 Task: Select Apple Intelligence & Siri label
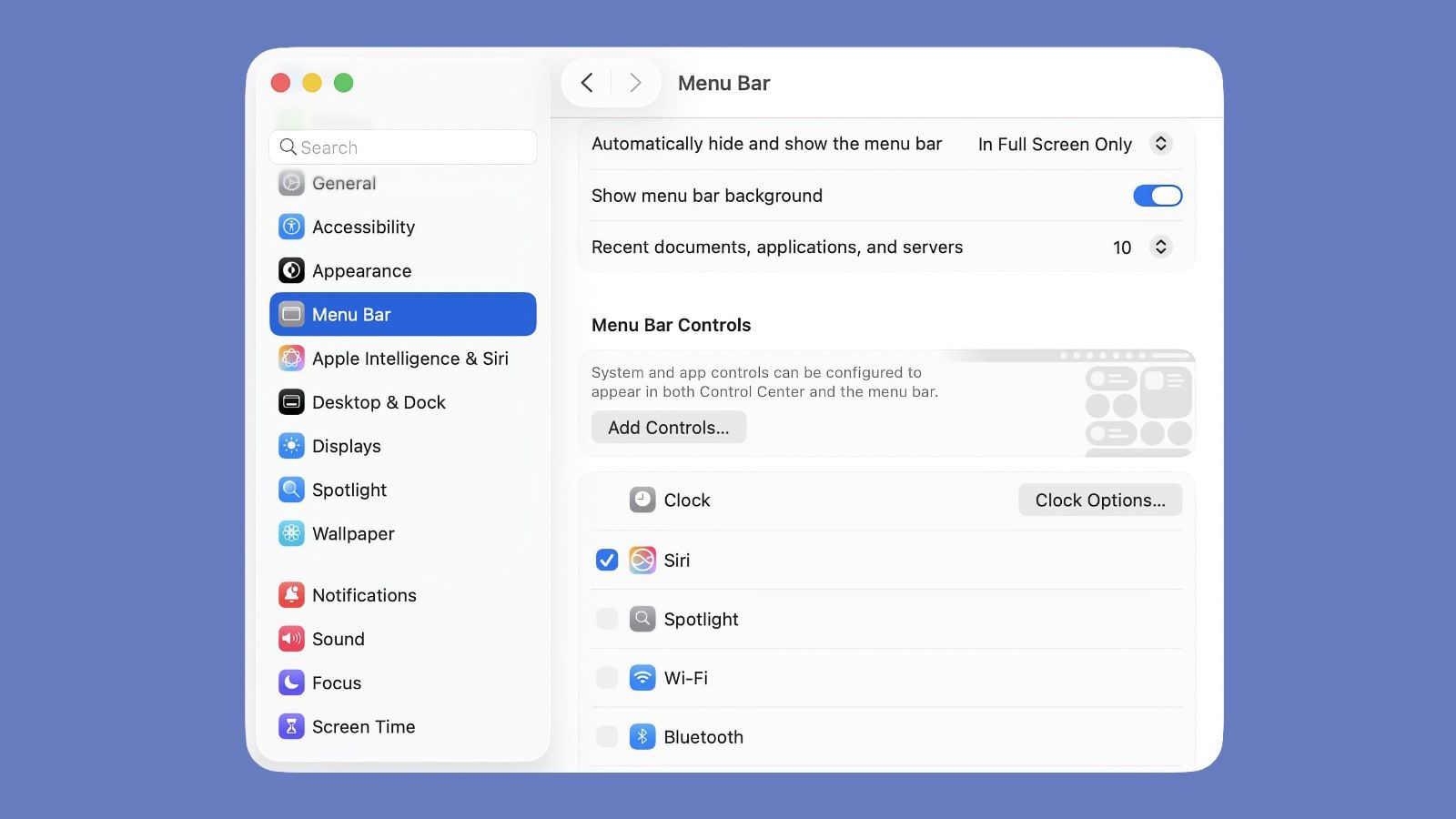click(x=410, y=359)
